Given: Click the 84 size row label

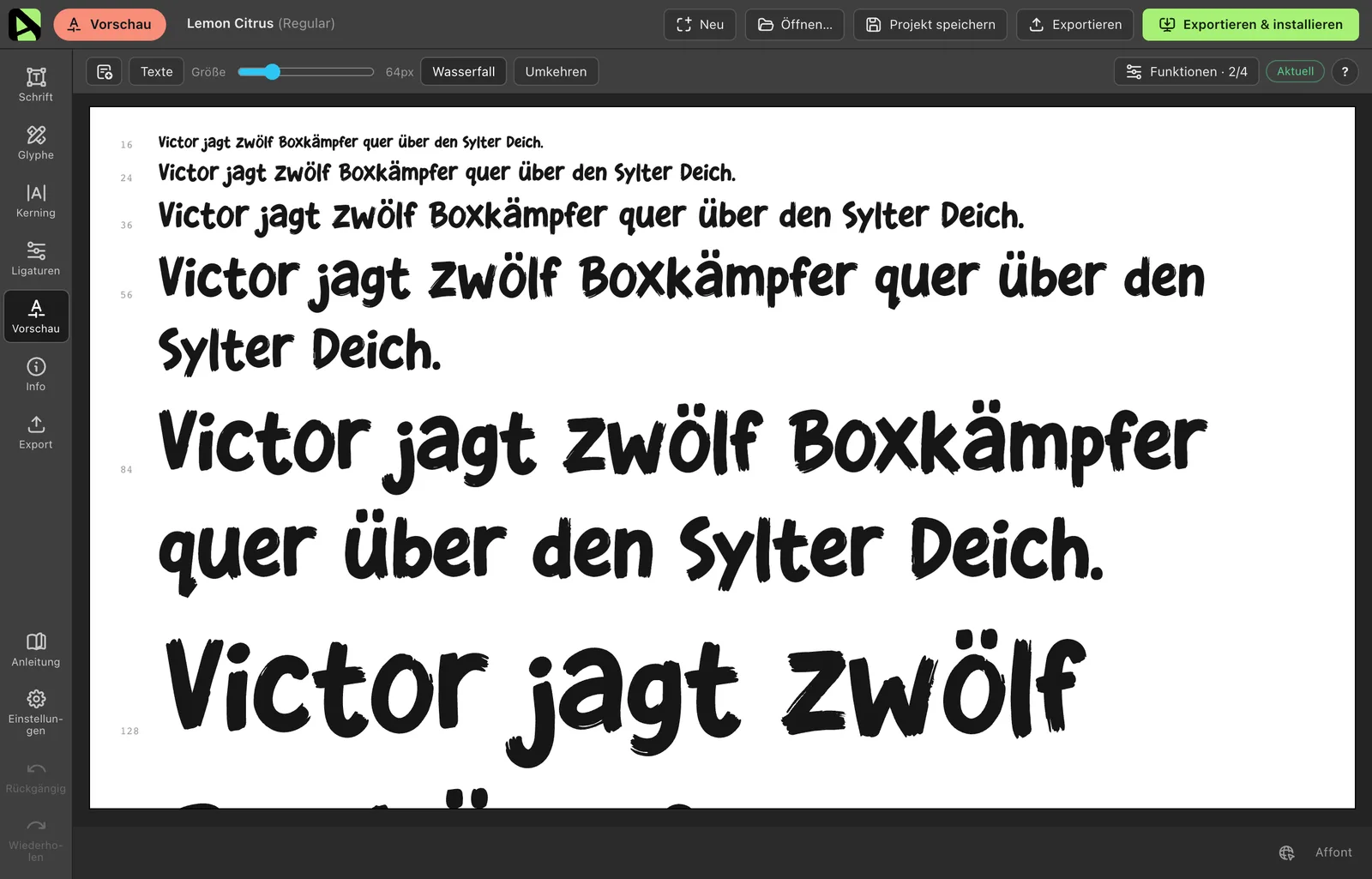Looking at the screenshot, I should pyautogui.click(x=127, y=470).
